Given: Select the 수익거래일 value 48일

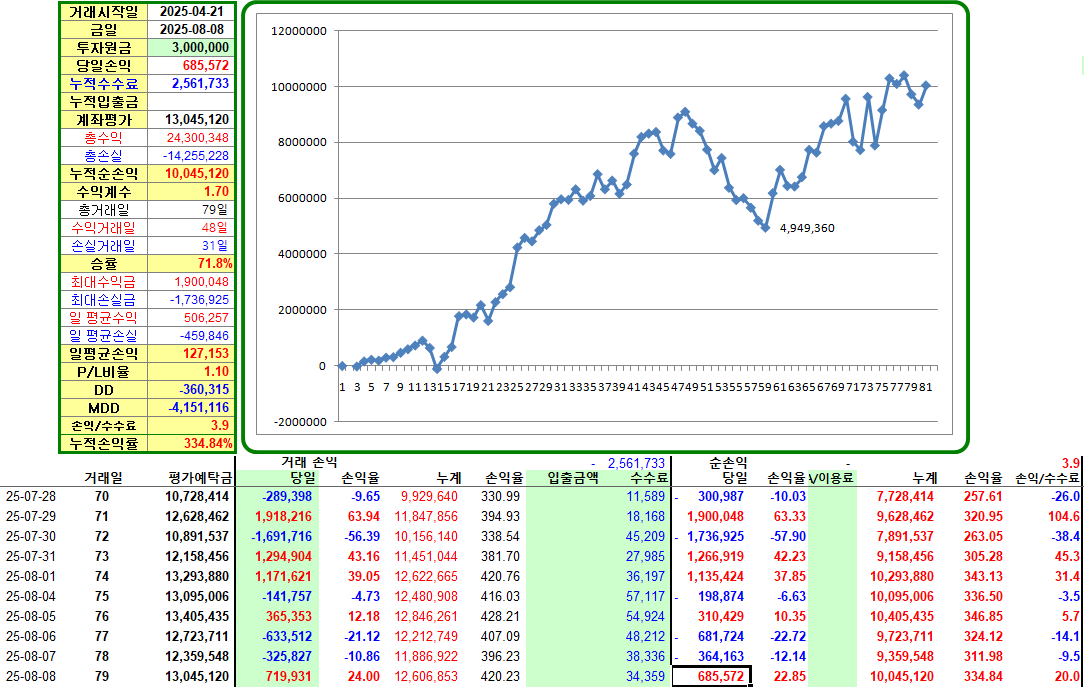Looking at the screenshot, I should tap(191, 227).
